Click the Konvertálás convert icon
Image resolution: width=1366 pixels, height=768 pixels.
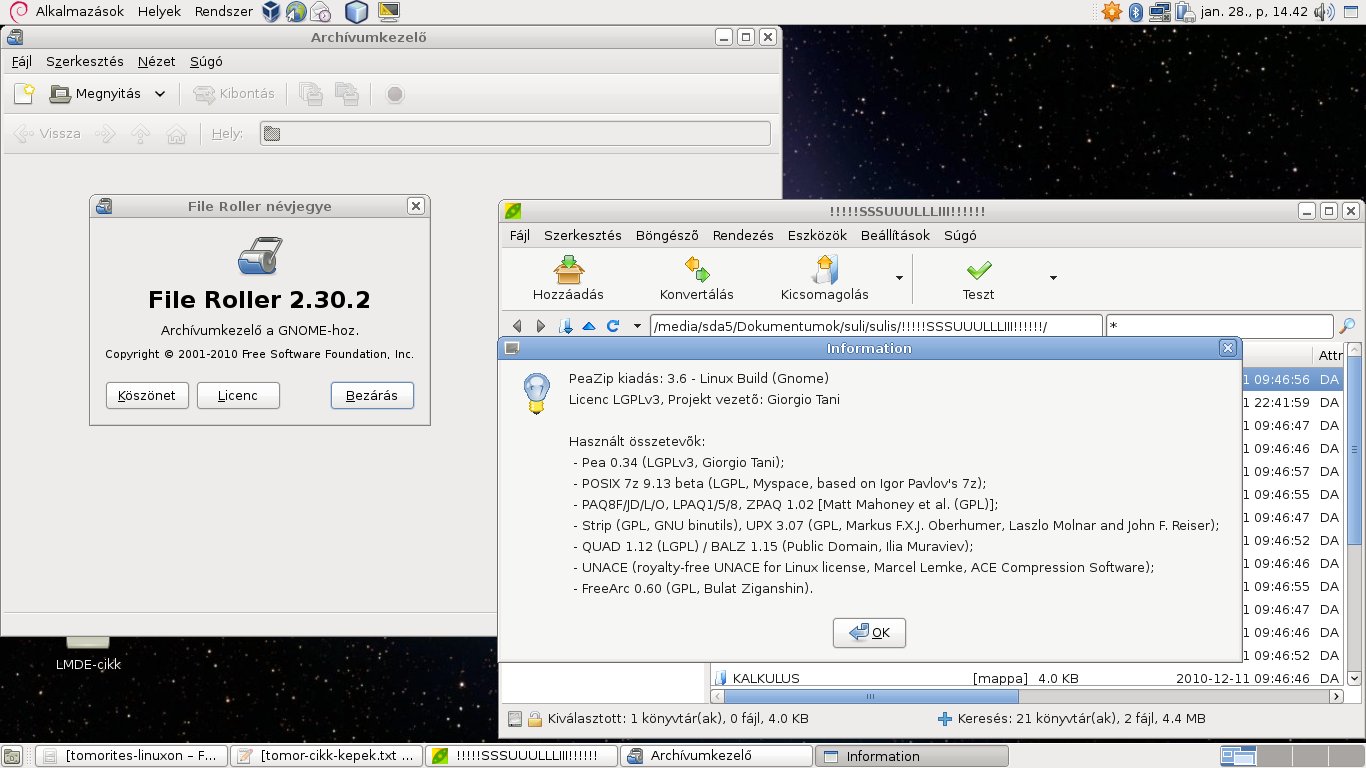coord(696,271)
